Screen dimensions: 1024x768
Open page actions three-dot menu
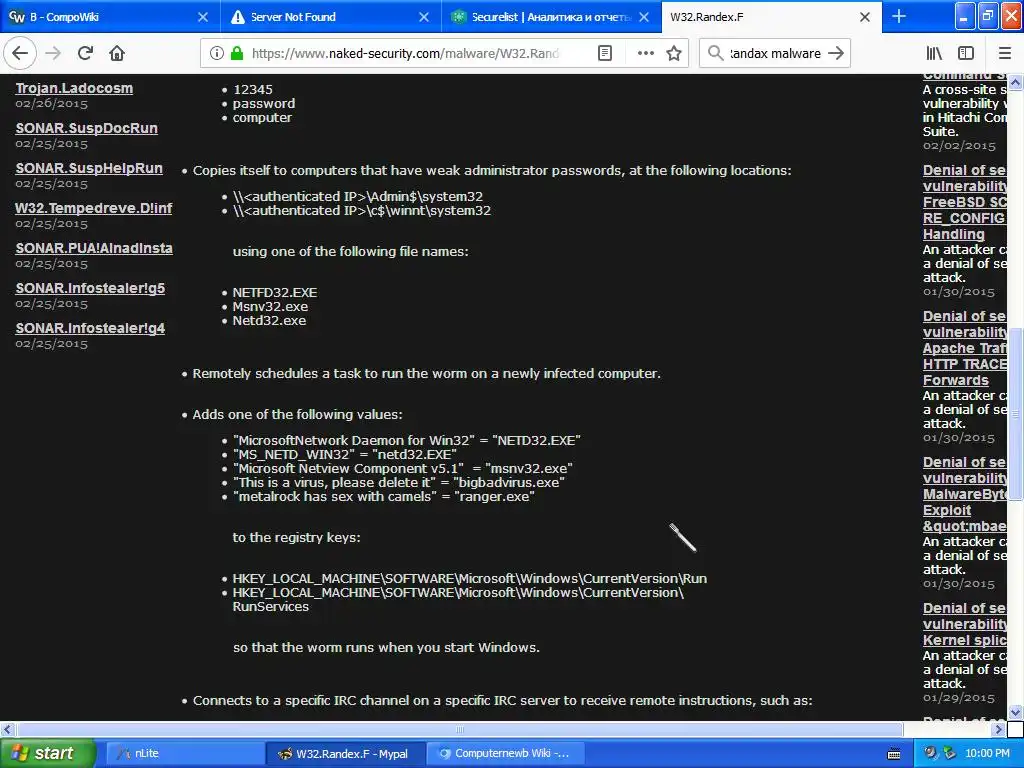645,53
